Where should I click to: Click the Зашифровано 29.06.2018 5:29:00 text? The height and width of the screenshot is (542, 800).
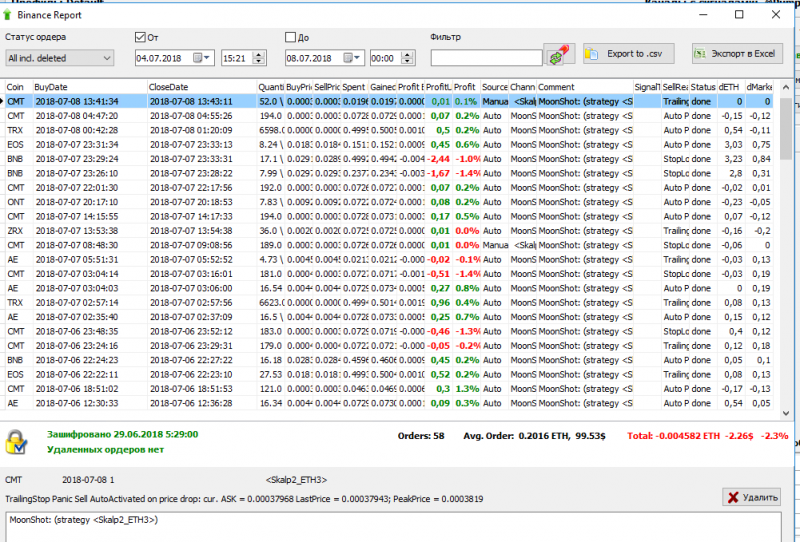pos(122,434)
